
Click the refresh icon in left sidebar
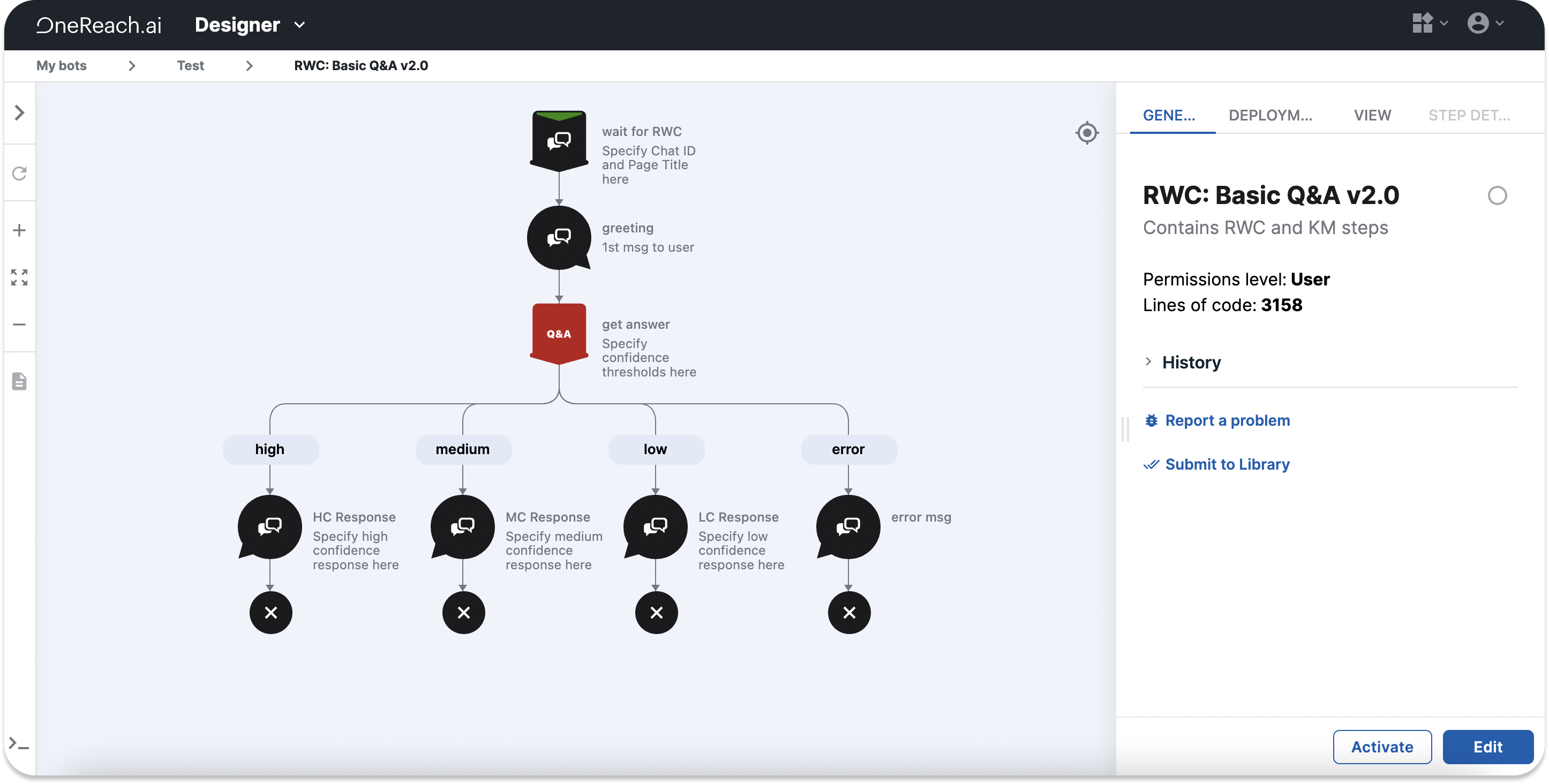pyautogui.click(x=19, y=174)
